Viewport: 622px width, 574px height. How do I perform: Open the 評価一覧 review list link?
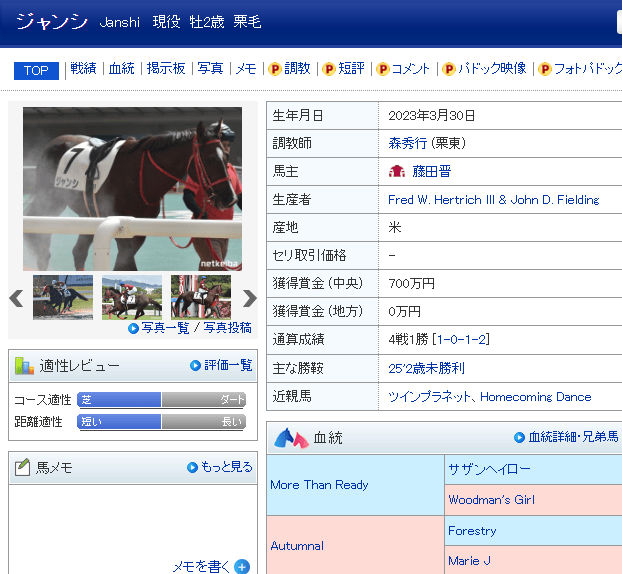click(x=228, y=365)
